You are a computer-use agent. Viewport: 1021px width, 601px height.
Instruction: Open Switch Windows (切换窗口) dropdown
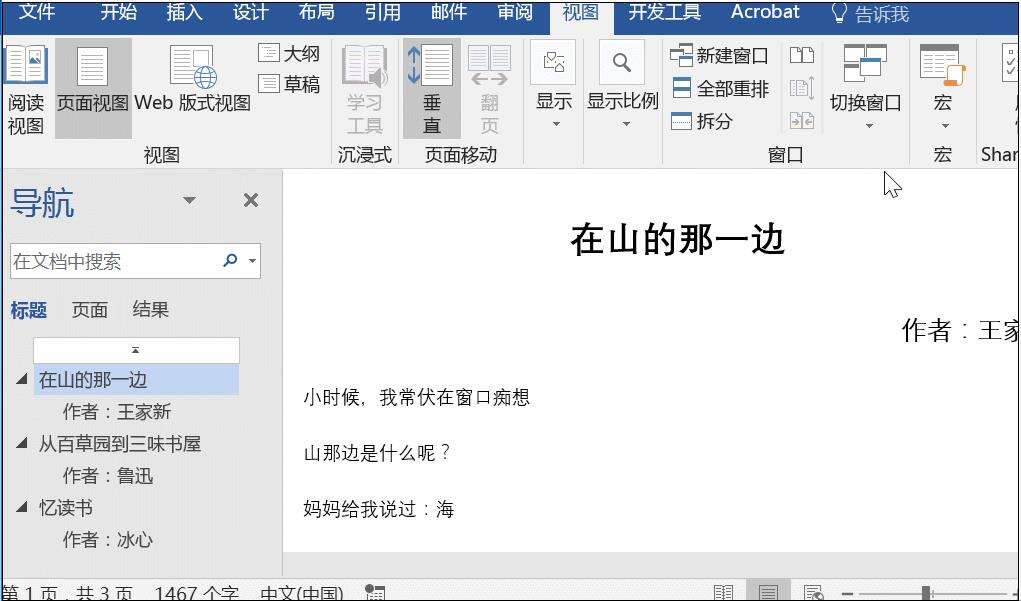coord(865,89)
